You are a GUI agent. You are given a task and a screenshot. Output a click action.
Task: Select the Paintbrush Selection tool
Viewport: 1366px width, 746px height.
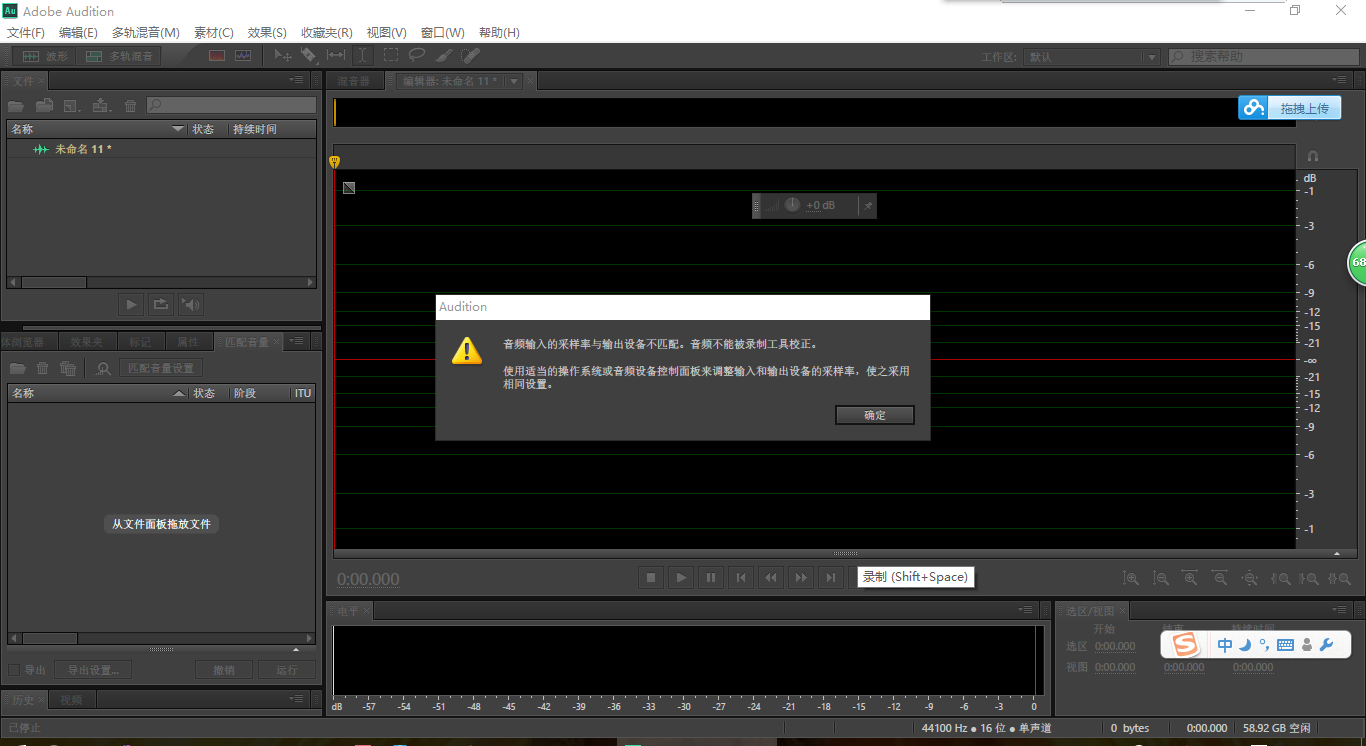coord(444,57)
